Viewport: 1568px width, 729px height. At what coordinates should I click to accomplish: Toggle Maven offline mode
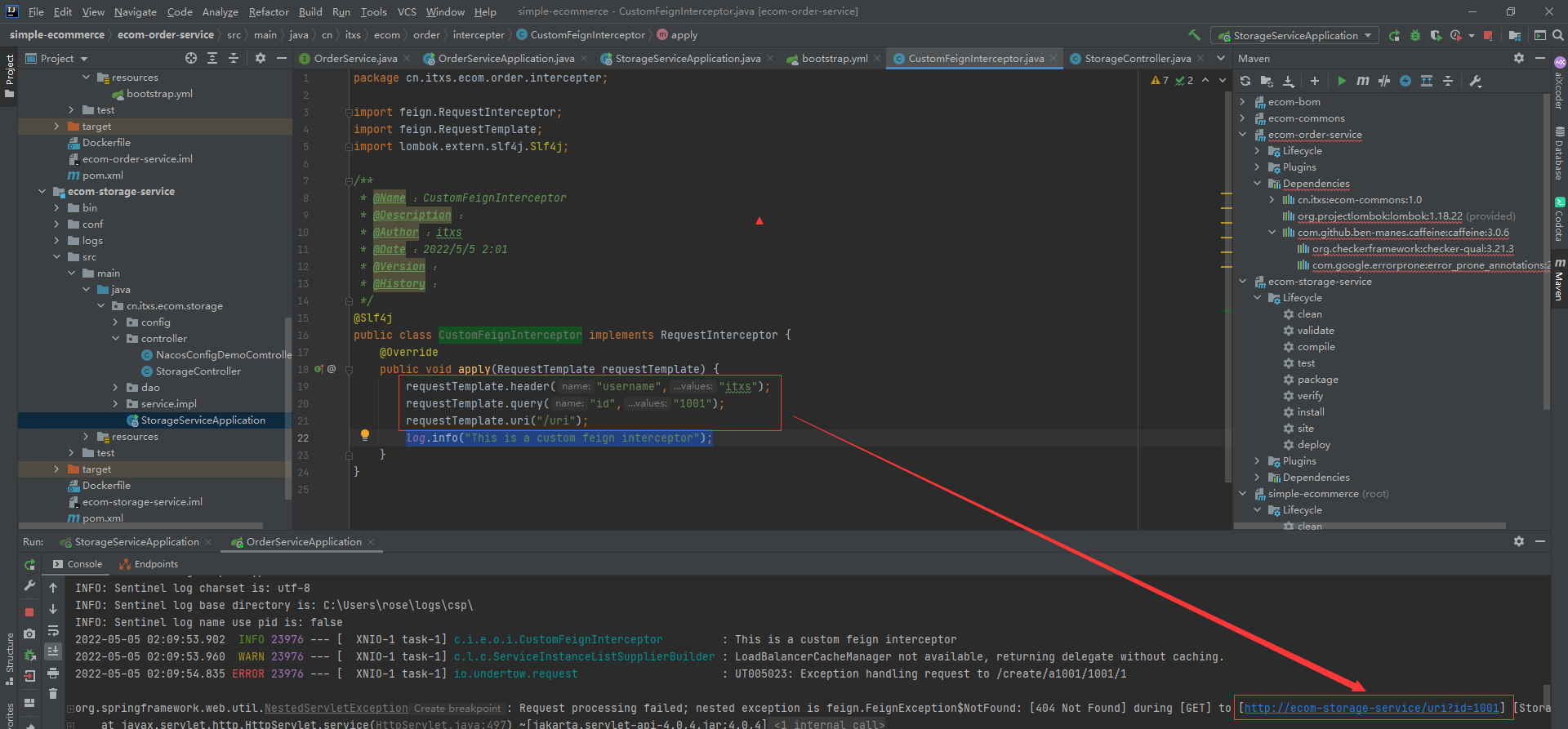(x=1383, y=81)
